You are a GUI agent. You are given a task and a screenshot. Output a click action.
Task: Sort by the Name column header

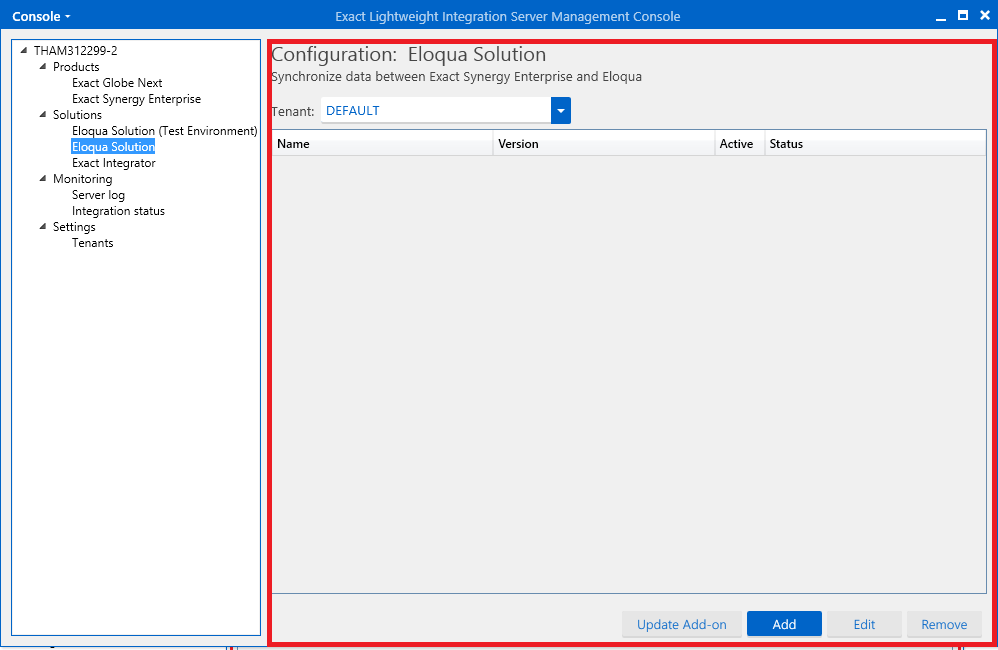tap(383, 144)
